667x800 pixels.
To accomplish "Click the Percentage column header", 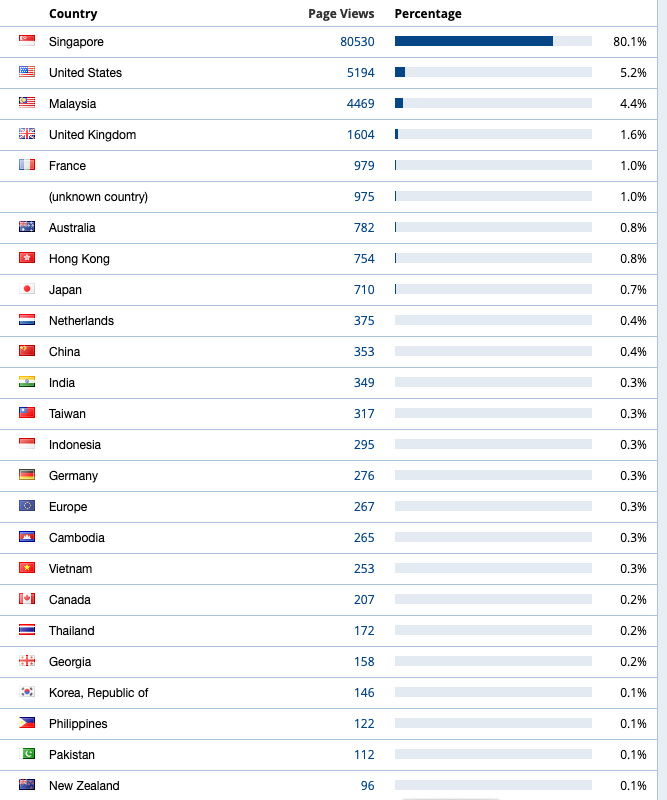I will tap(428, 14).
